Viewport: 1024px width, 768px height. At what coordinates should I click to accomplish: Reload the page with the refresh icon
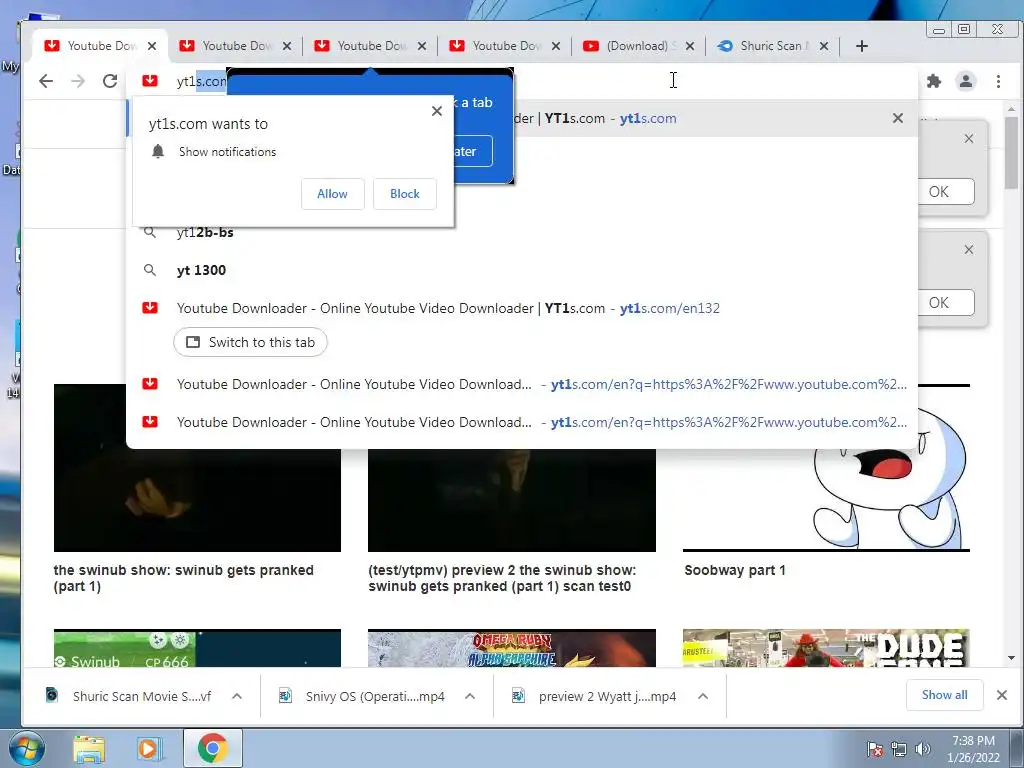[x=110, y=81]
